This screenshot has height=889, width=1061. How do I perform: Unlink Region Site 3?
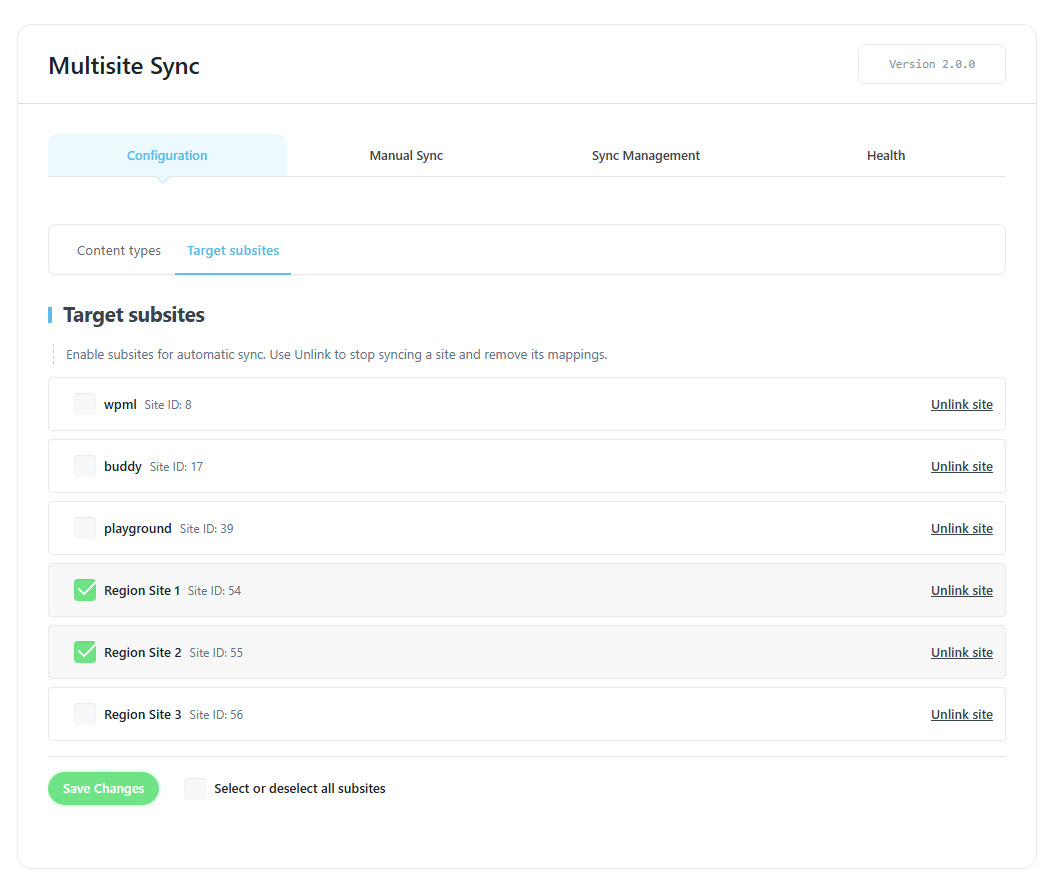[962, 714]
